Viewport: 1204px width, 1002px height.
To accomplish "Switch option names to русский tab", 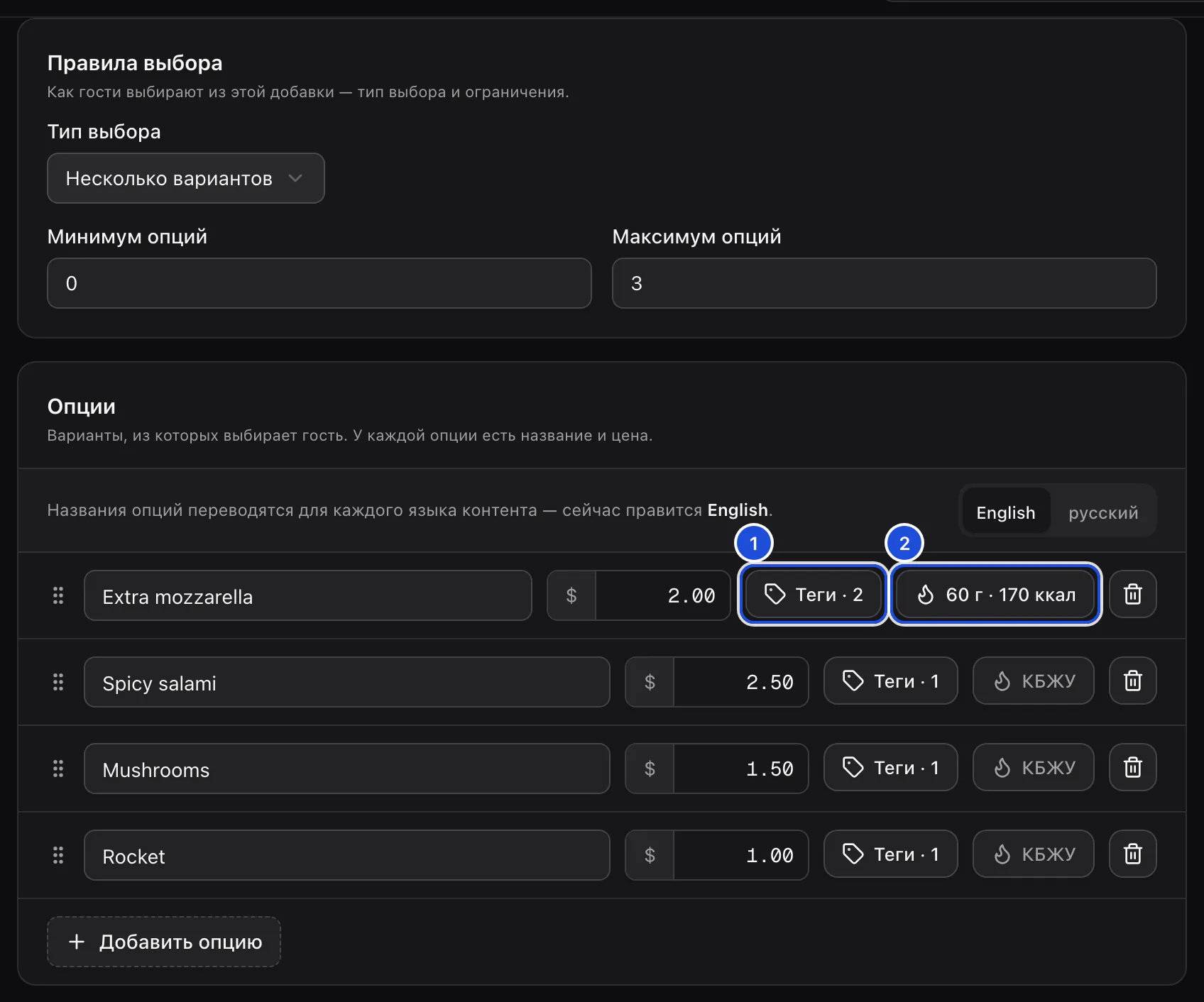I will pos(1103,512).
